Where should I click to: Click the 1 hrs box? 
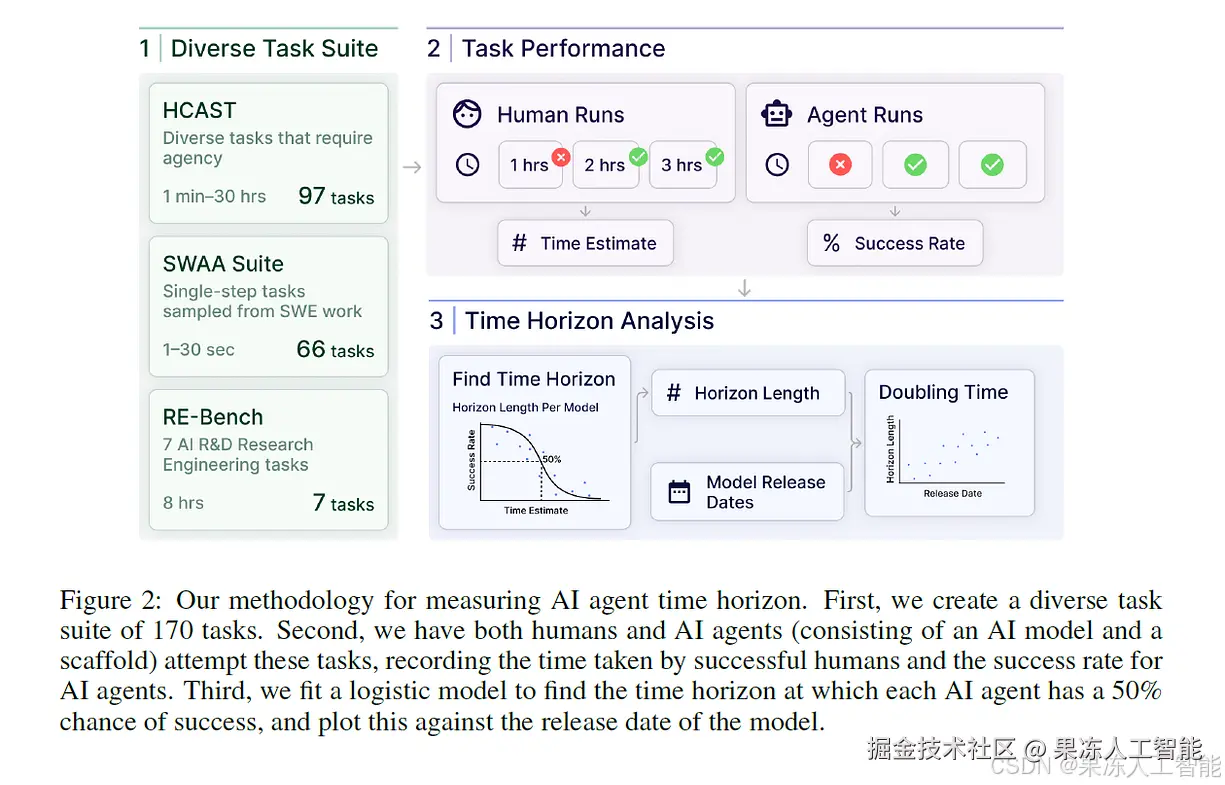click(x=529, y=165)
